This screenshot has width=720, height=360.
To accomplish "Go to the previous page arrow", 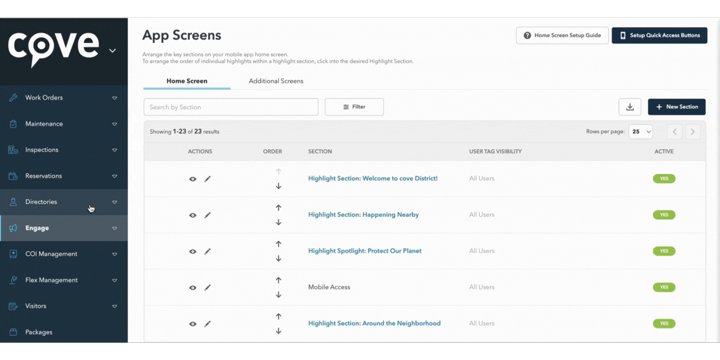I will click(x=675, y=132).
